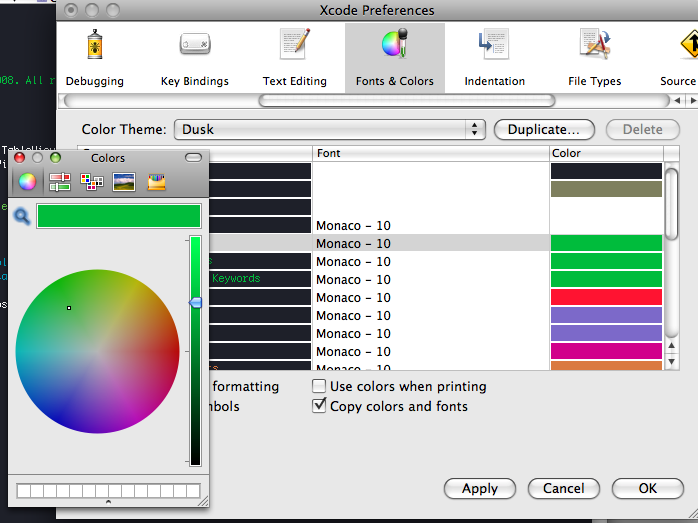698x523 pixels.
Task: Open the Text Editing preferences pane
Action: (x=295, y=57)
